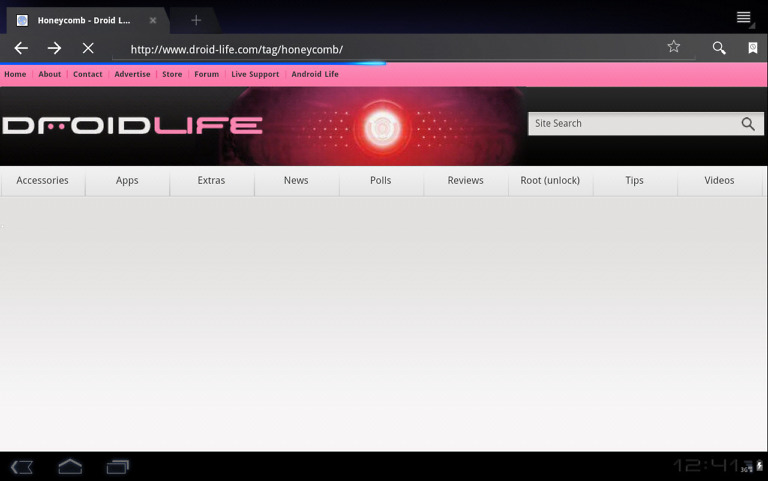Click the Droid Life logo
The height and width of the screenshot is (481, 768).
(132, 126)
